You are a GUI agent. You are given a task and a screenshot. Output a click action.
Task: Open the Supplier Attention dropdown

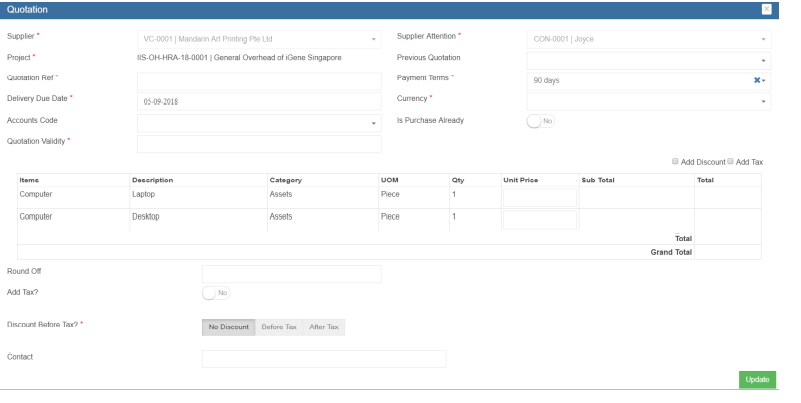[649, 39]
